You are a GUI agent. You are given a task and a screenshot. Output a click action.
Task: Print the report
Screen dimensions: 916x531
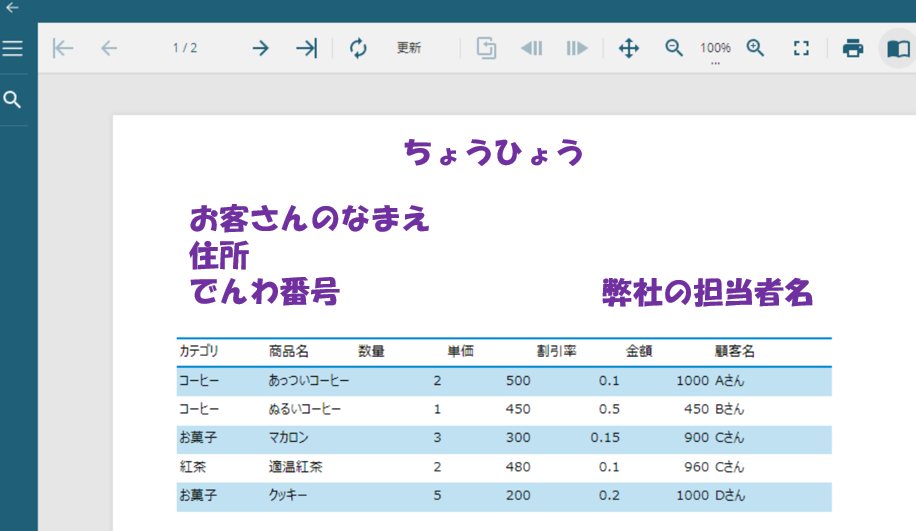pos(852,48)
